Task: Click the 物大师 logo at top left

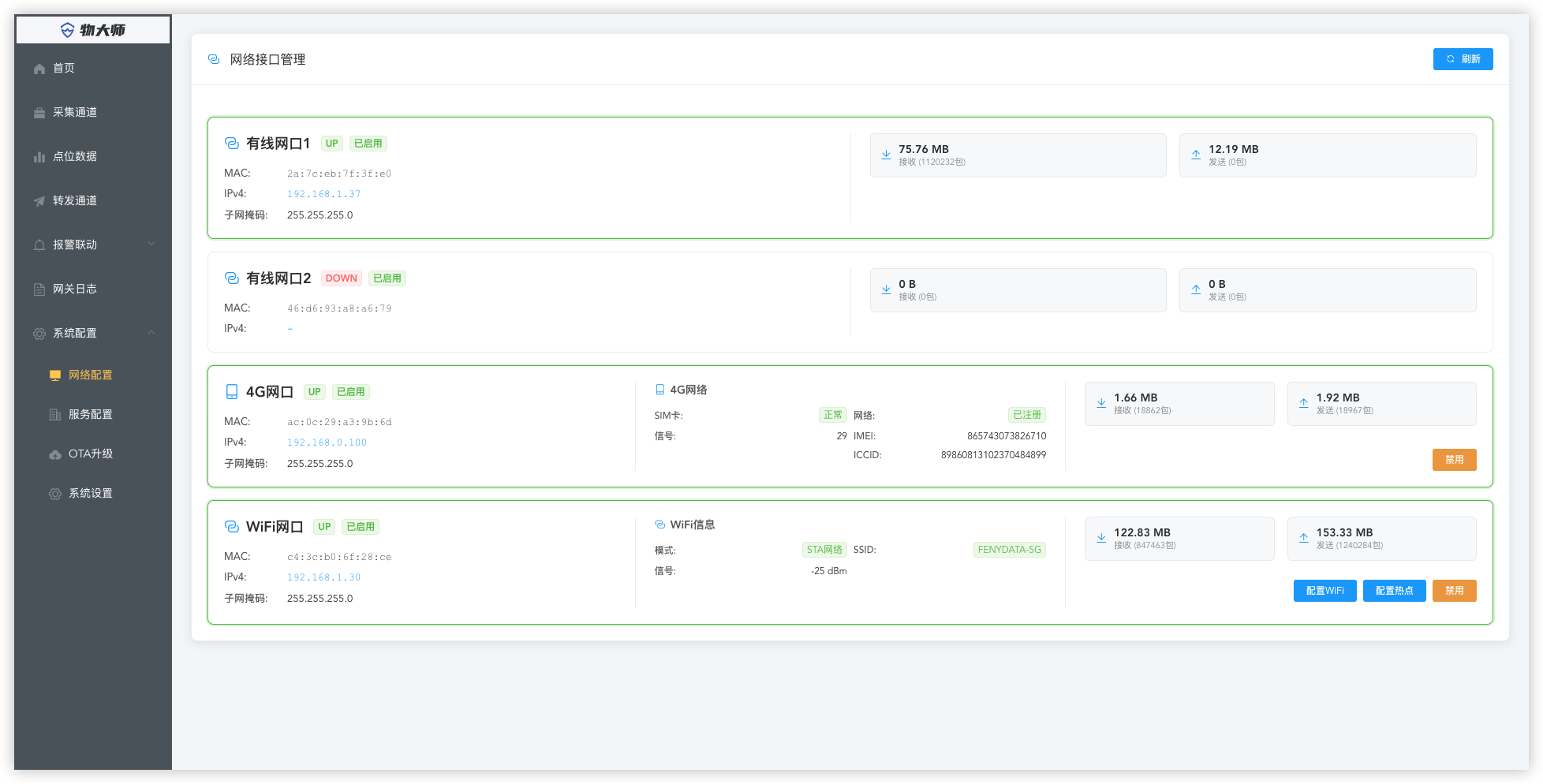Action: pyautogui.click(x=93, y=30)
